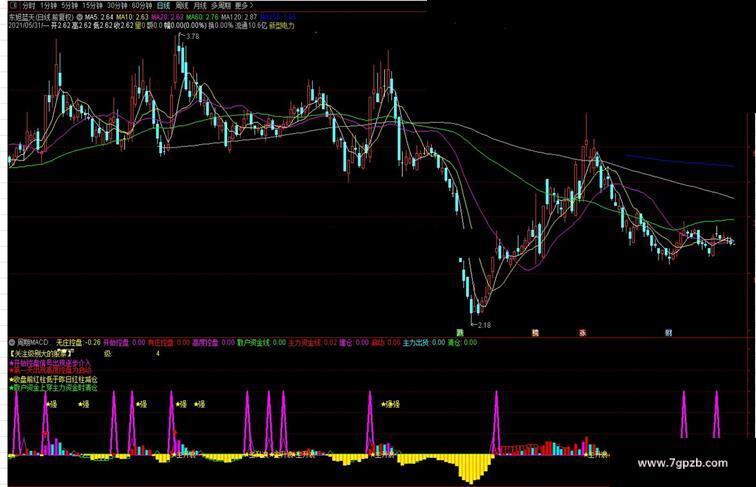Viewport: 756px width, 487px height.
Task: Click the blue event marker below the chart
Action: pos(668,332)
